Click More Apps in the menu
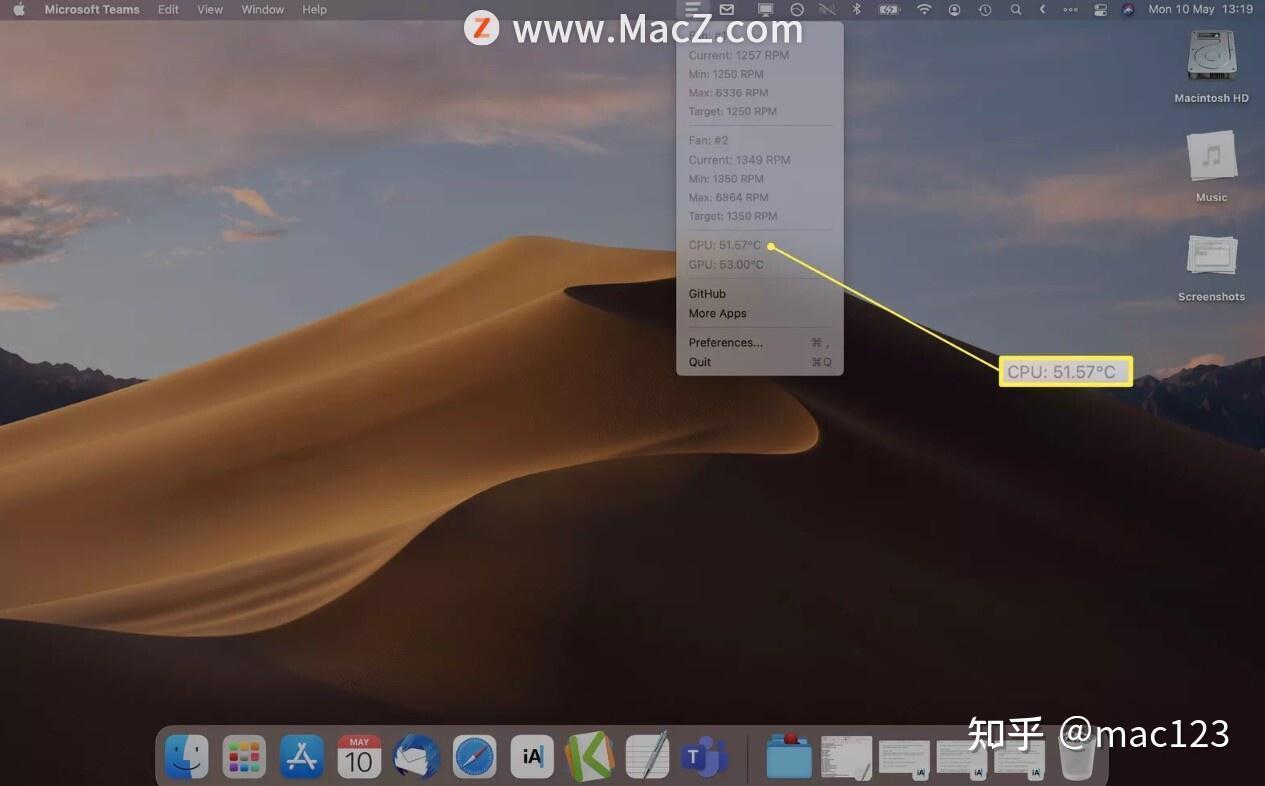The height and width of the screenshot is (786, 1265). (717, 313)
